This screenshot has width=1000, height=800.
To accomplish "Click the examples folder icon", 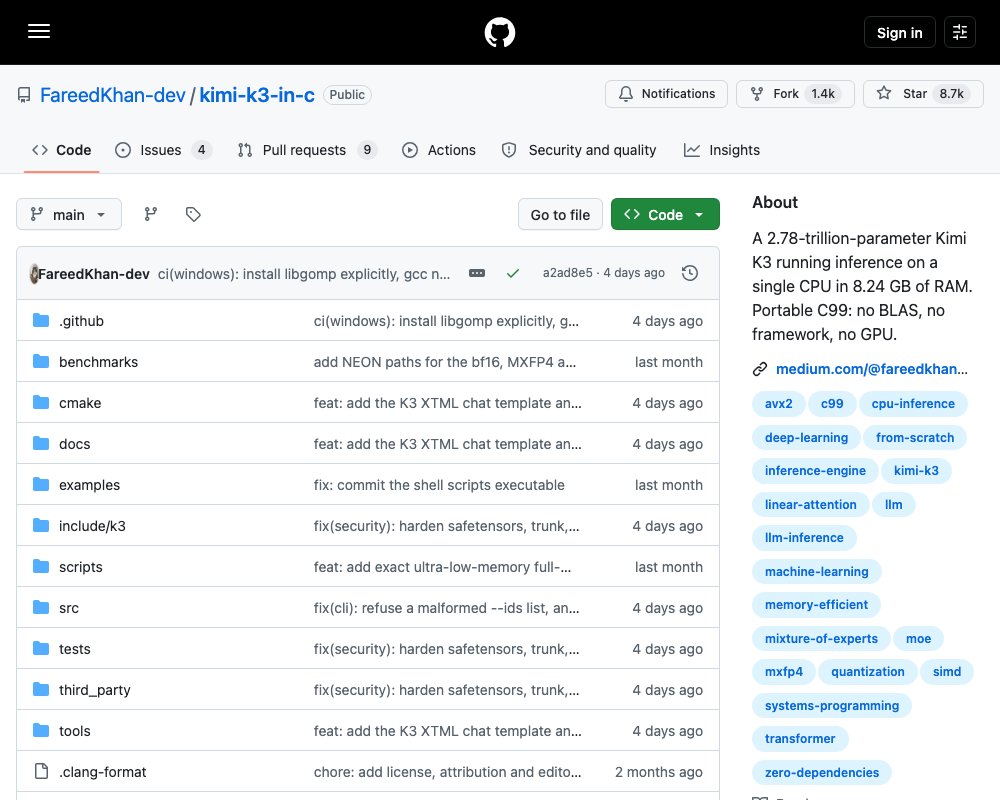I will [41, 485].
